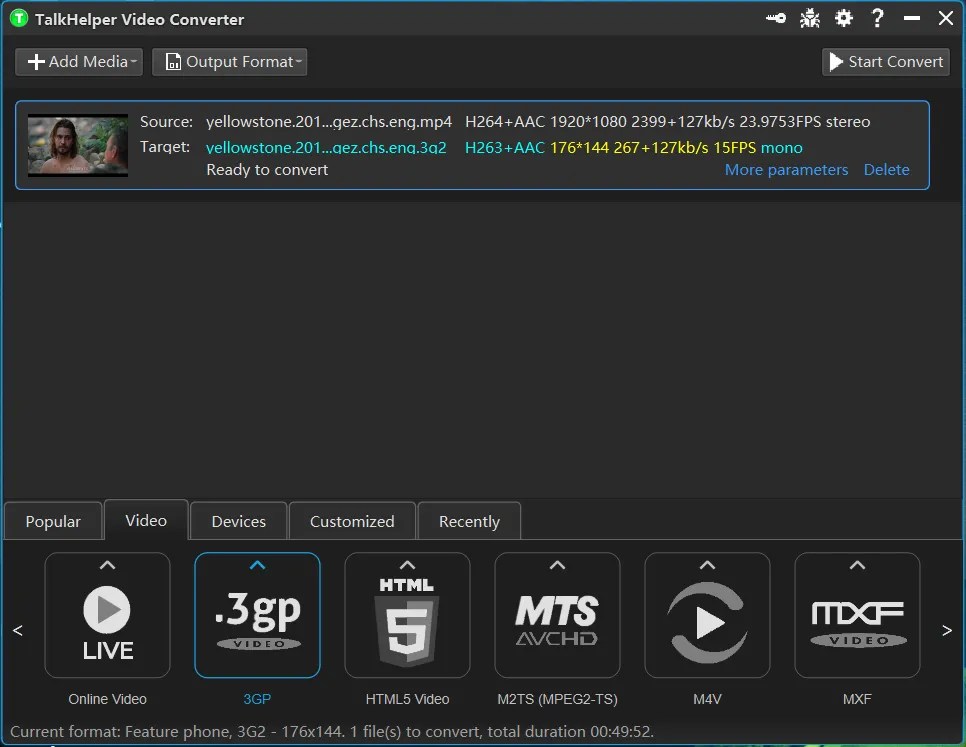Delete the yellowstone file from the queue

coord(886,169)
